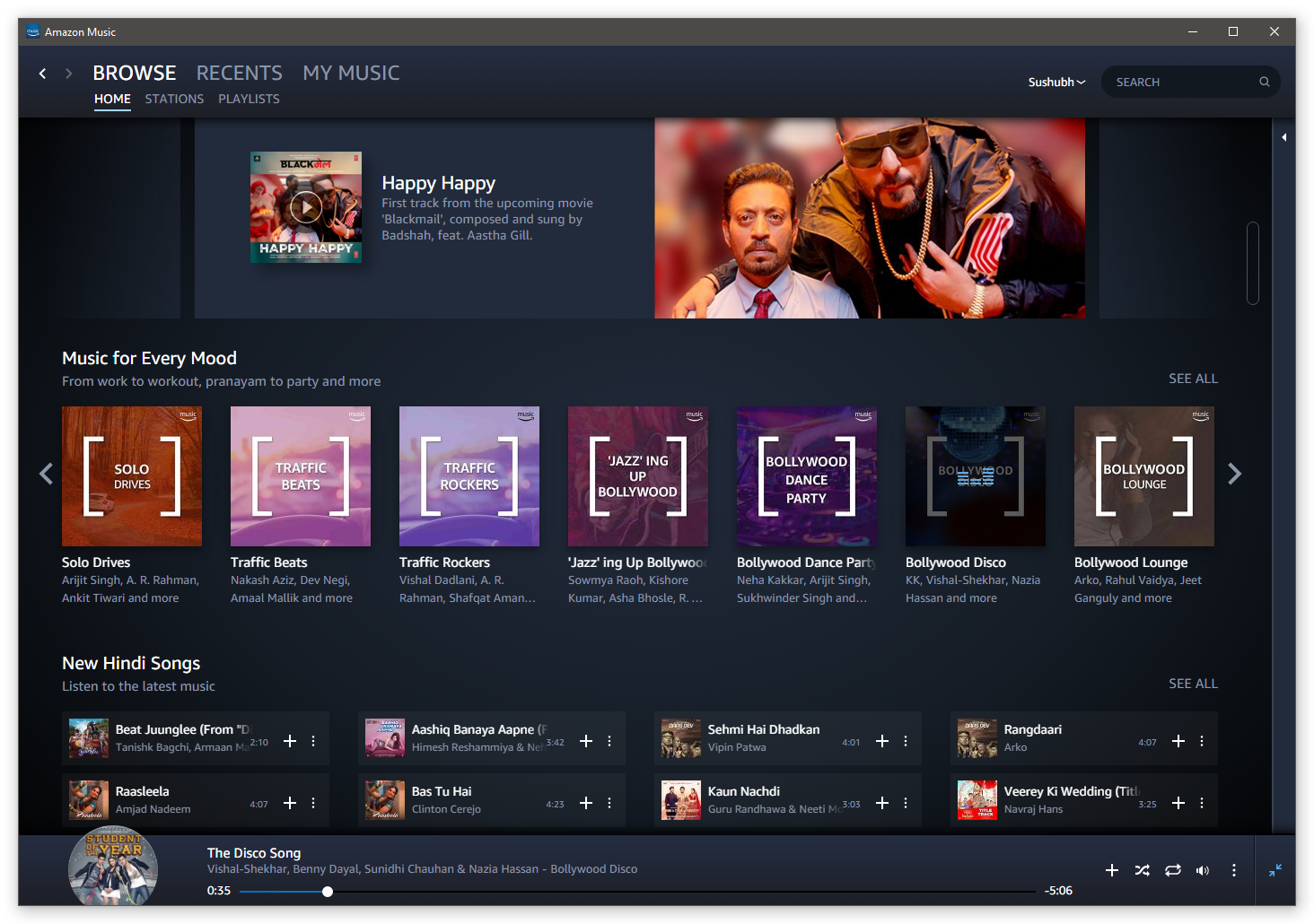Screen dimensions: 1314x924
Task: Add Aashiq Banaya Aapne with plus icon
Action: 586,741
